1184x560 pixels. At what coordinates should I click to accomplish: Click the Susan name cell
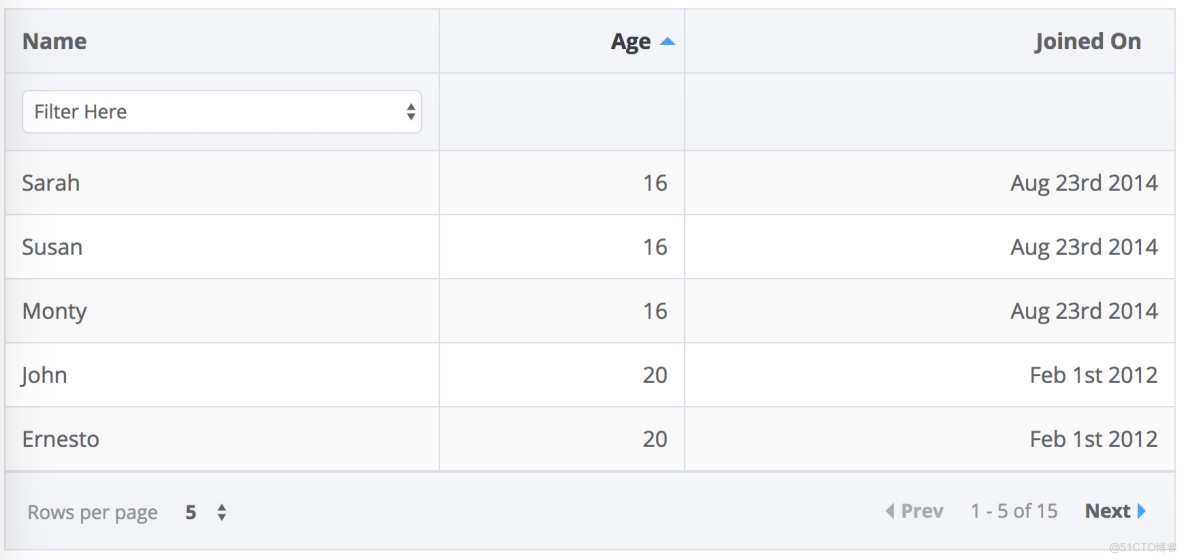(x=52, y=247)
